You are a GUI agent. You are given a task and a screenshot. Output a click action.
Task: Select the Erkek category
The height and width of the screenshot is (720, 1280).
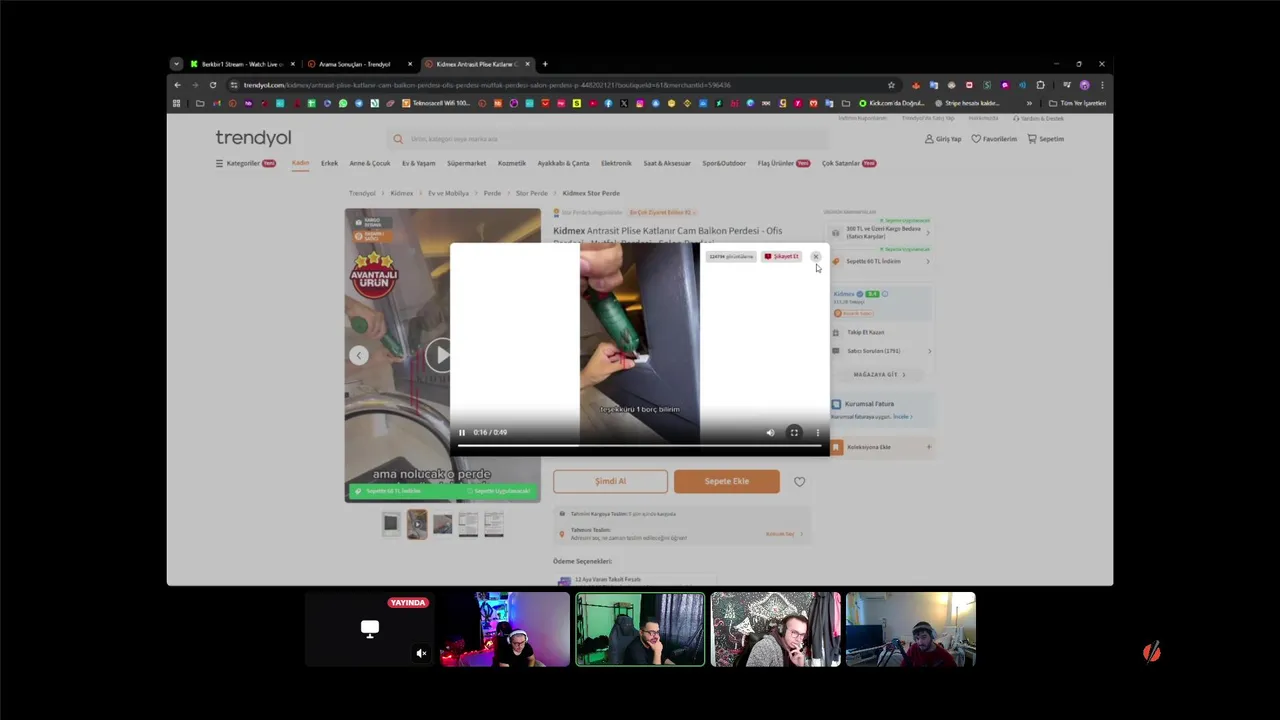click(329, 163)
